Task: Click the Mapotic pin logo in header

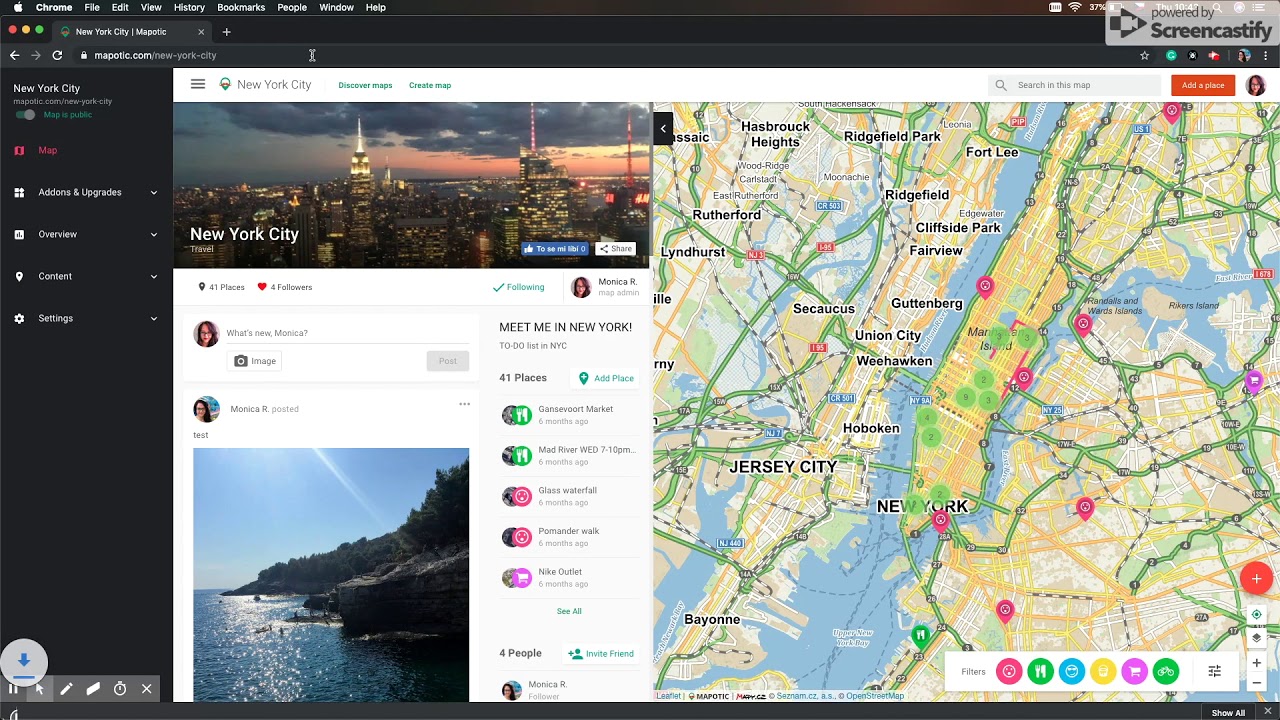Action: click(225, 85)
